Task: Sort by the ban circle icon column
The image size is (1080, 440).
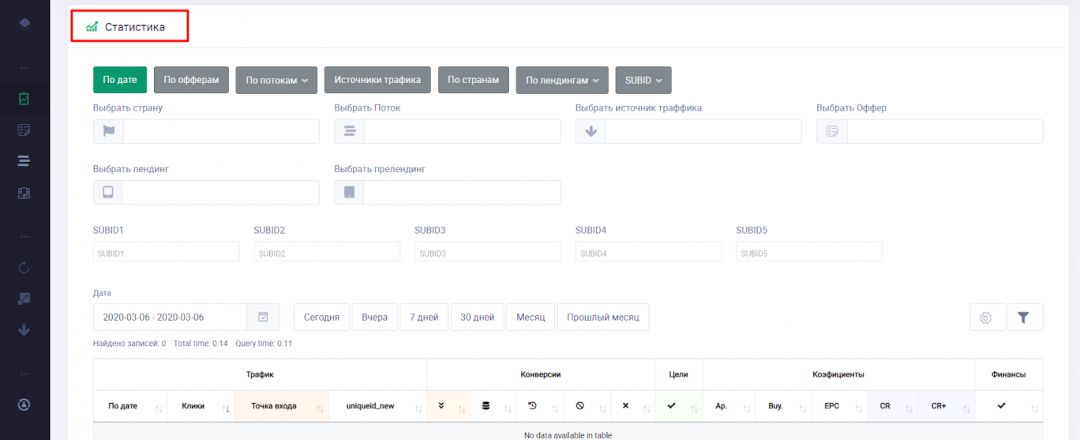Action: pos(586,406)
